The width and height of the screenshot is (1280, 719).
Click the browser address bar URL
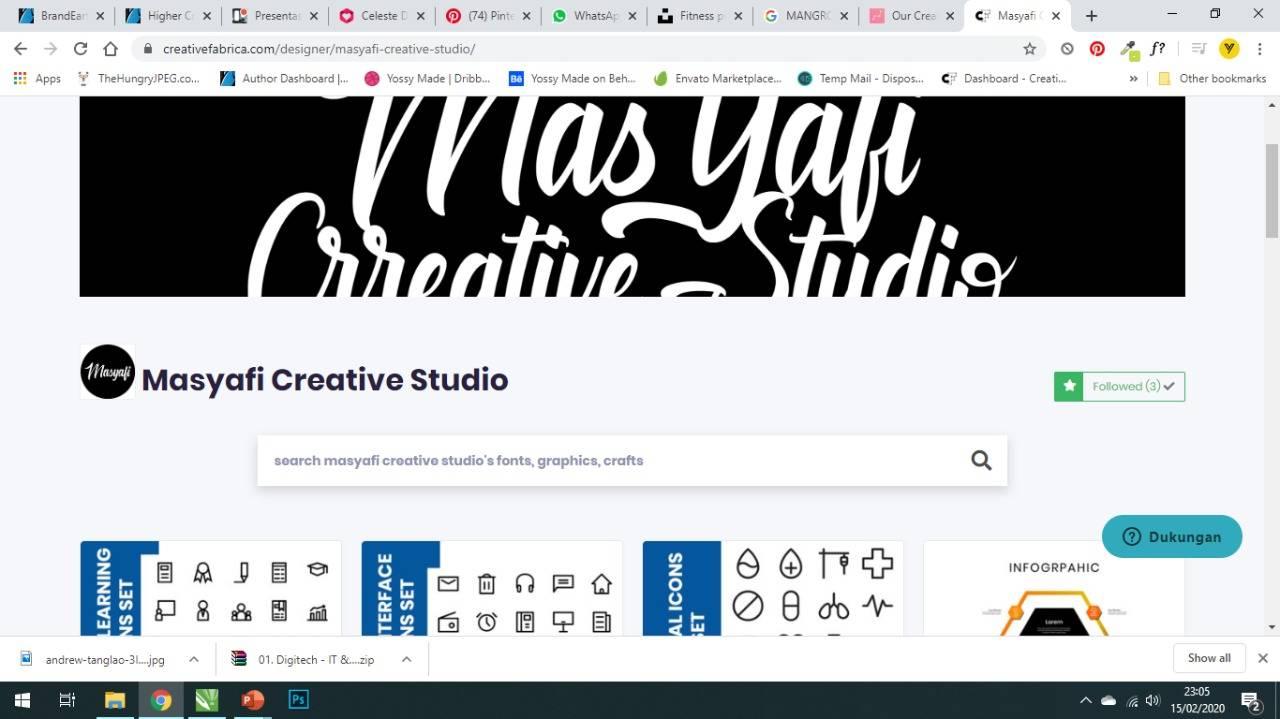click(x=319, y=48)
